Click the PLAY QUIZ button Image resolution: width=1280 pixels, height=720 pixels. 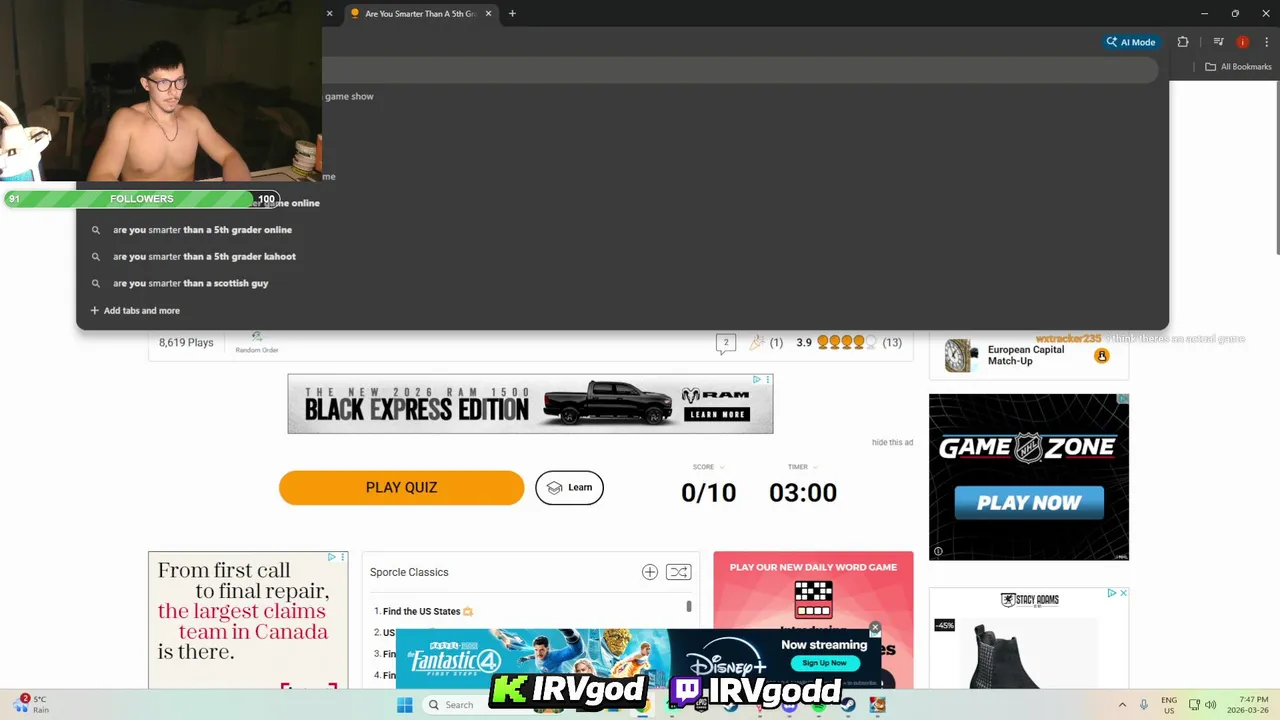pos(401,488)
